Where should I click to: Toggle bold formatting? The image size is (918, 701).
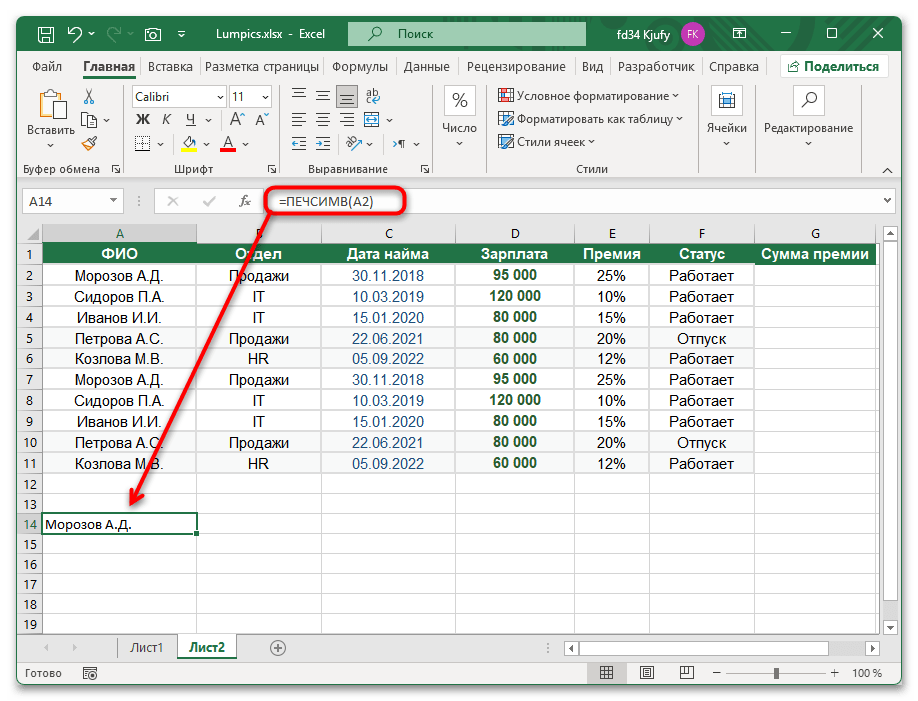[x=145, y=119]
